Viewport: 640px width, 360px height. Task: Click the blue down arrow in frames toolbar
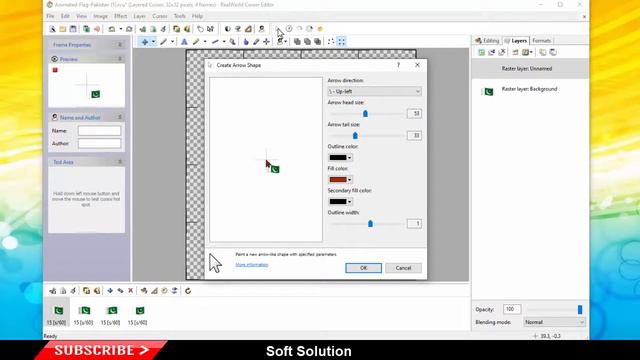click(110, 291)
